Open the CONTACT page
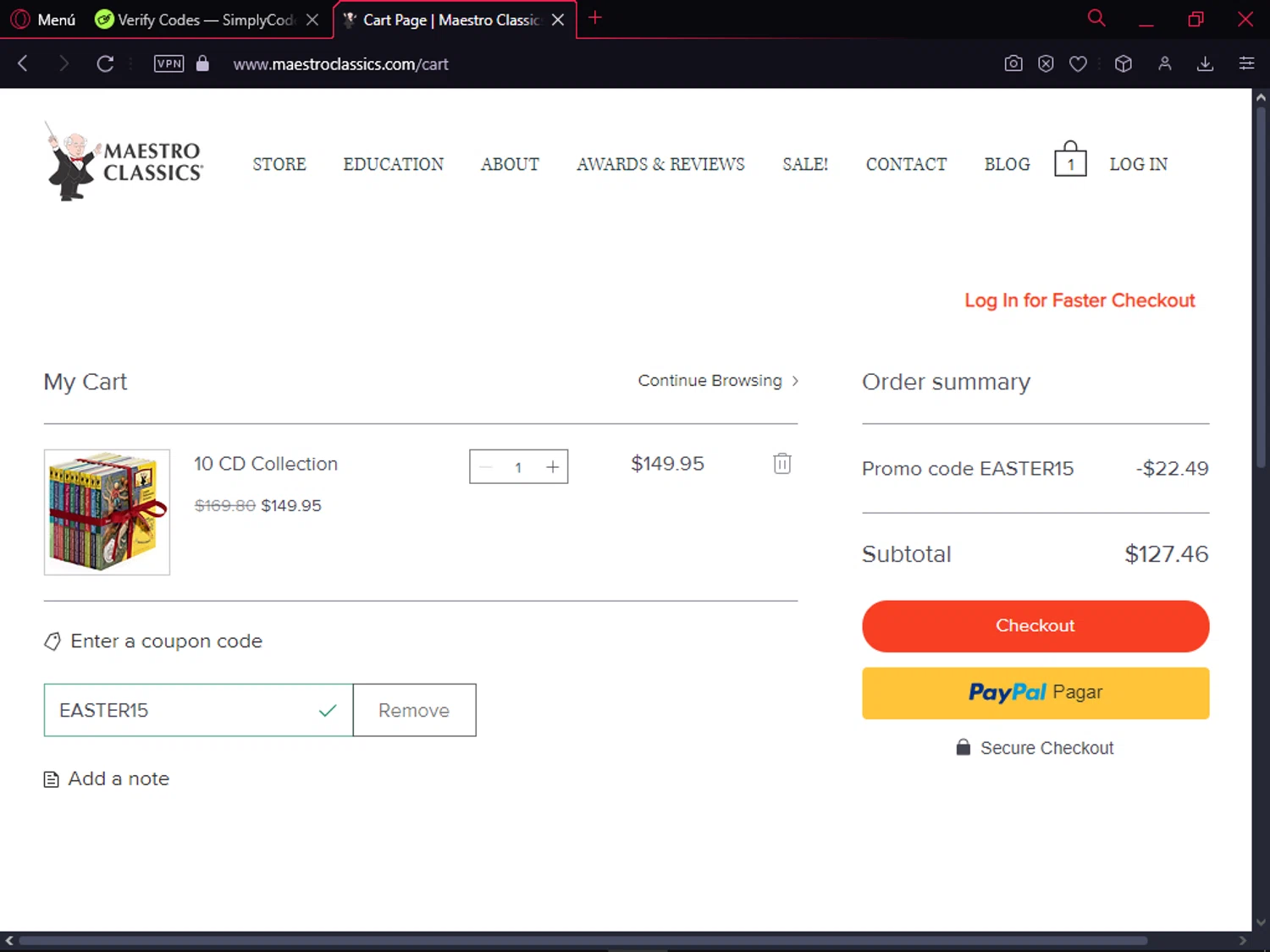 (x=906, y=164)
